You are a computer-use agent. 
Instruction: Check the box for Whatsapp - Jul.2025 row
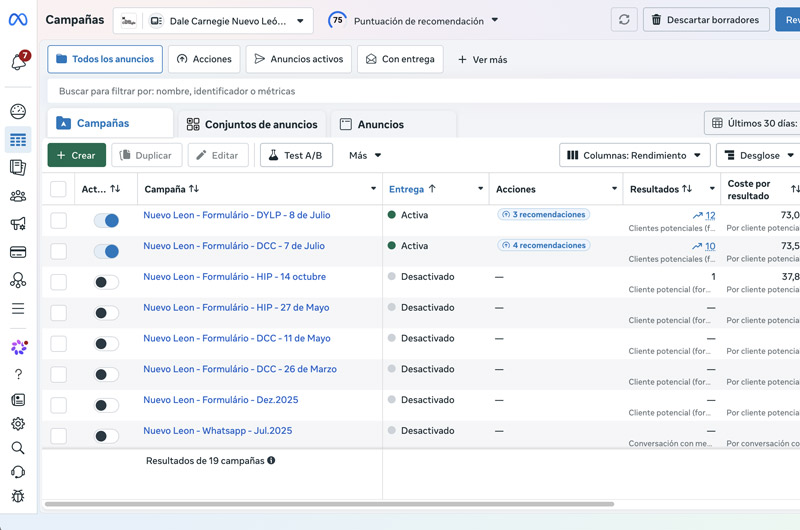(x=58, y=436)
